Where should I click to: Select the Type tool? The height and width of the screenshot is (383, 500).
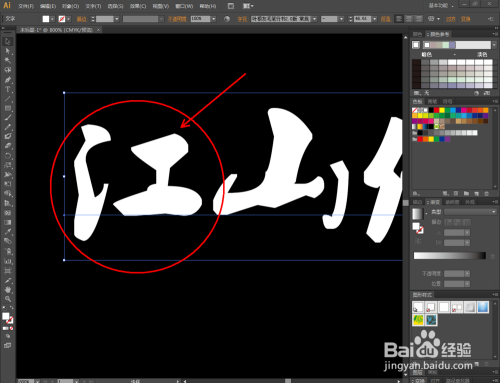pos(8,89)
